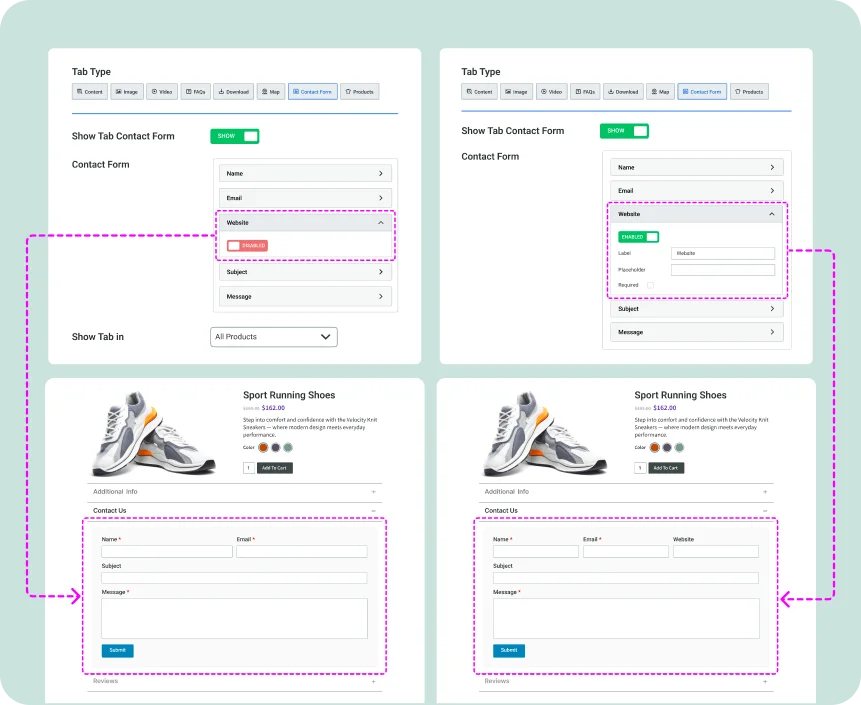Select the Products tab type in left panel
This screenshot has width=861, height=705.
359,92
